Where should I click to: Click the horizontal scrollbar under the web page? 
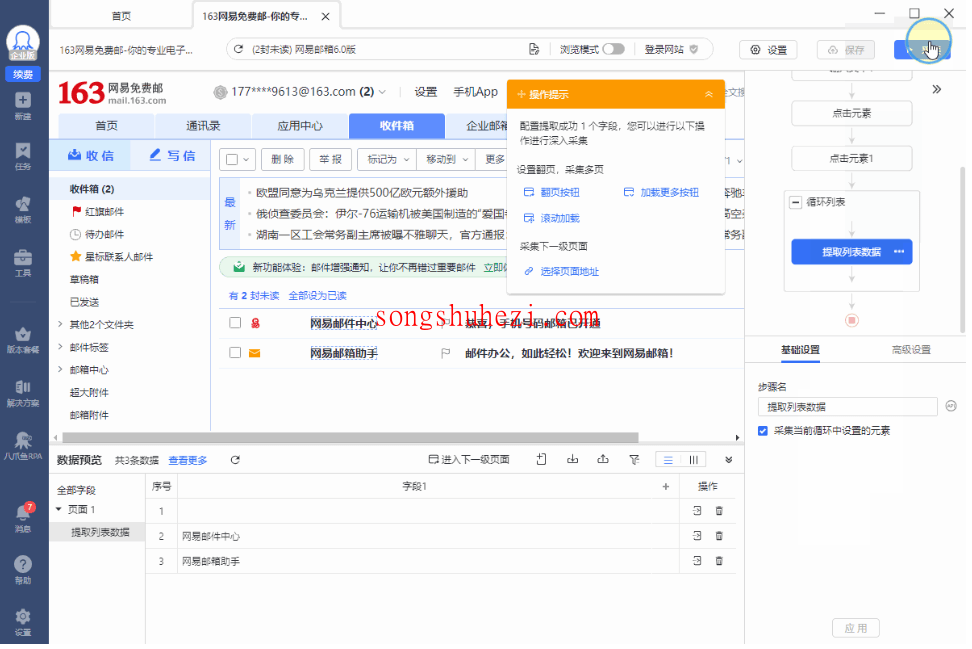pos(350,437)
